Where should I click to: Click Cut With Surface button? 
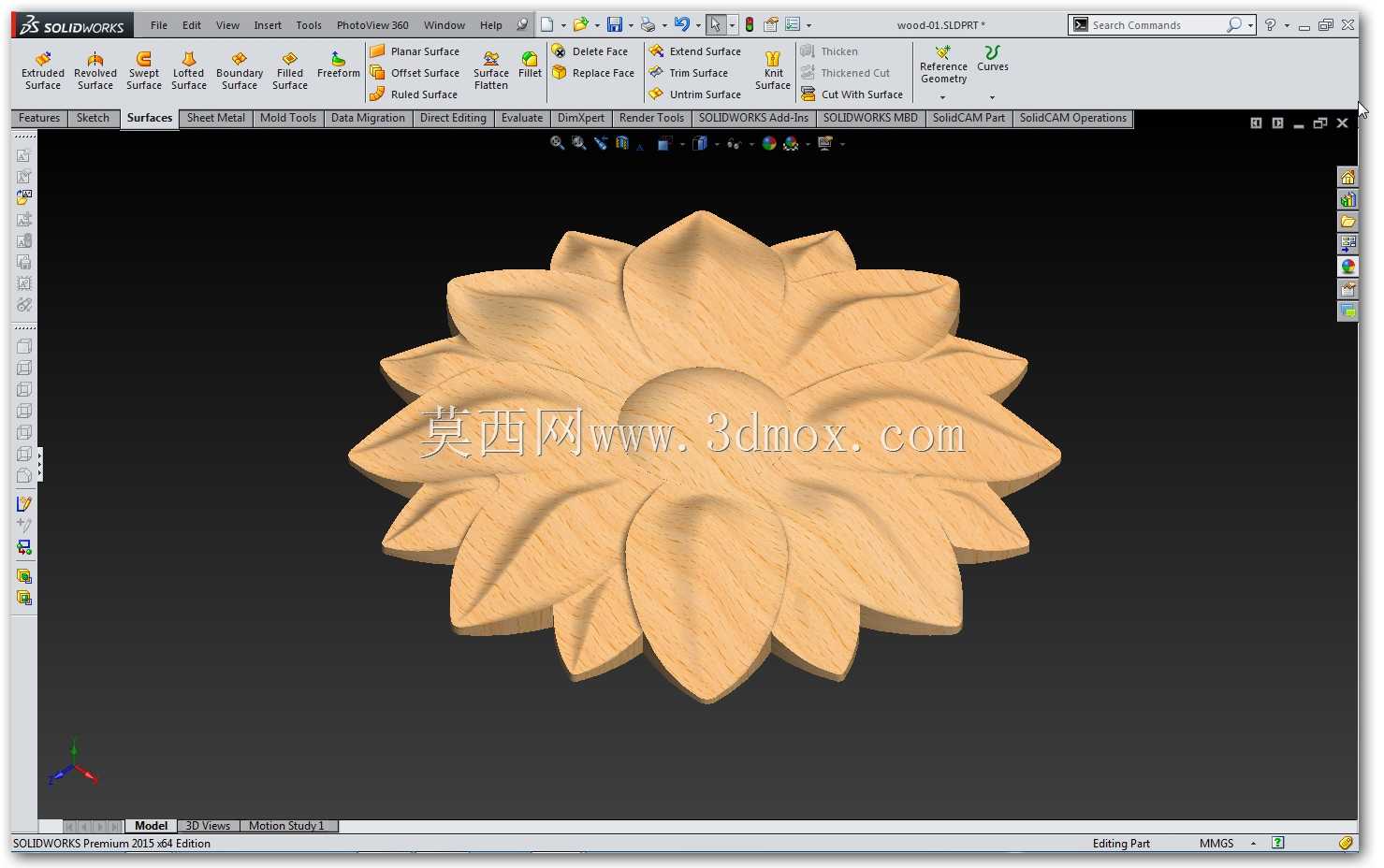(852, 94)
